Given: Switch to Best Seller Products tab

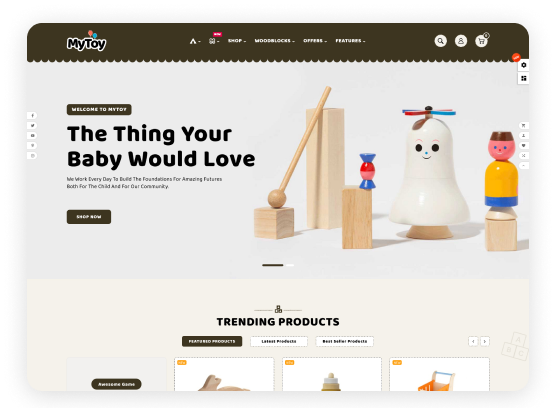Looking at the screenshot, I should pos(344,341).
